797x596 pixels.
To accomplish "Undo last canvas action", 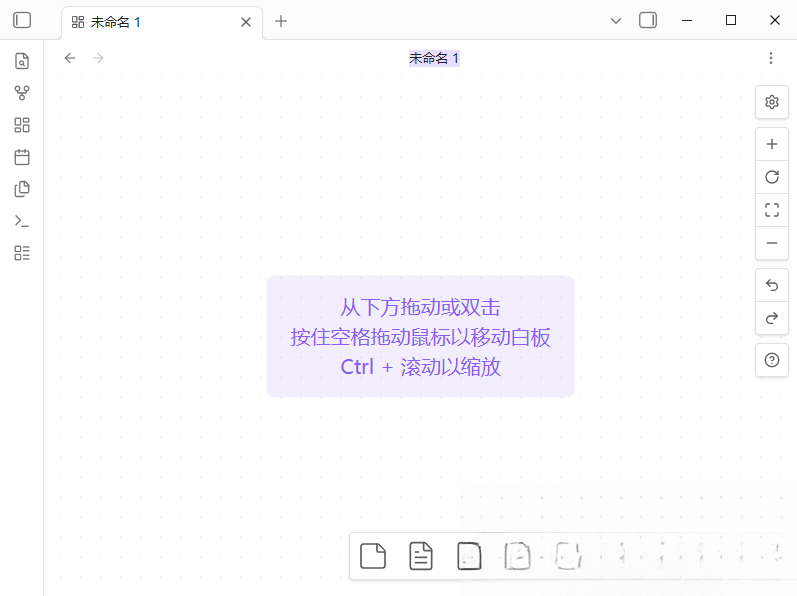I will tap(772, 286).
